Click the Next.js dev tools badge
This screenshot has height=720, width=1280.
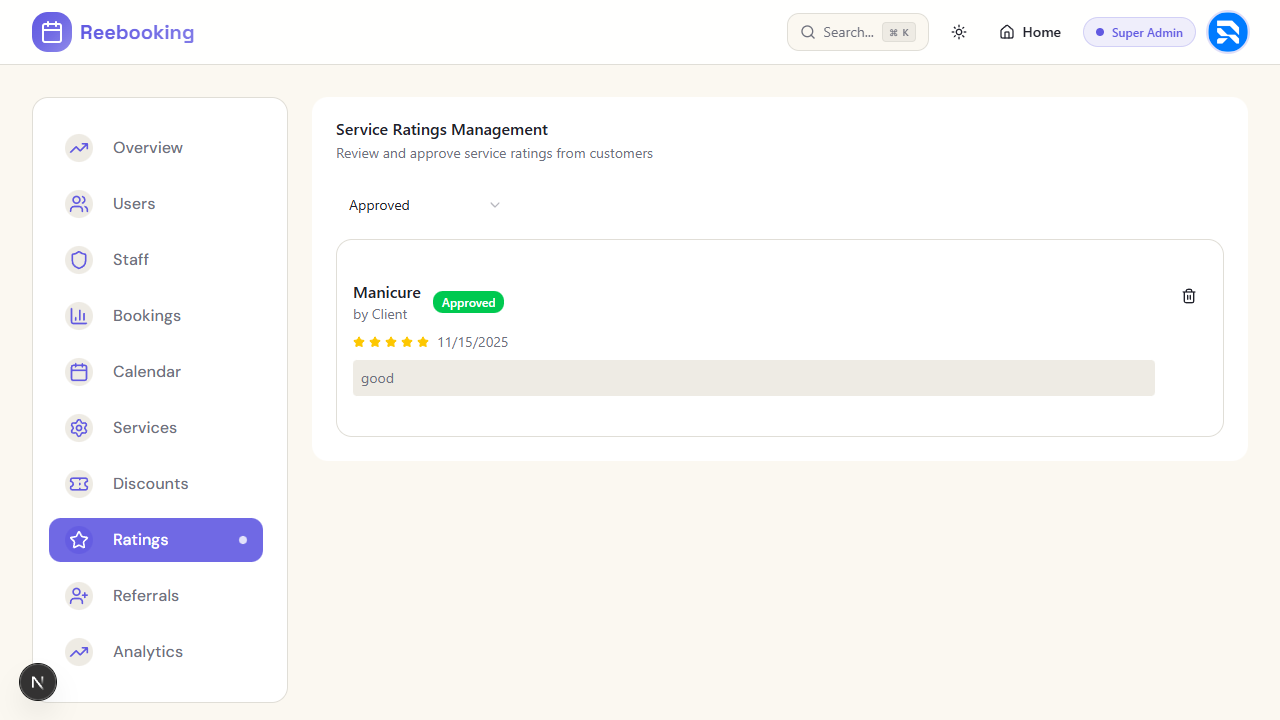[x=38, y=683]
